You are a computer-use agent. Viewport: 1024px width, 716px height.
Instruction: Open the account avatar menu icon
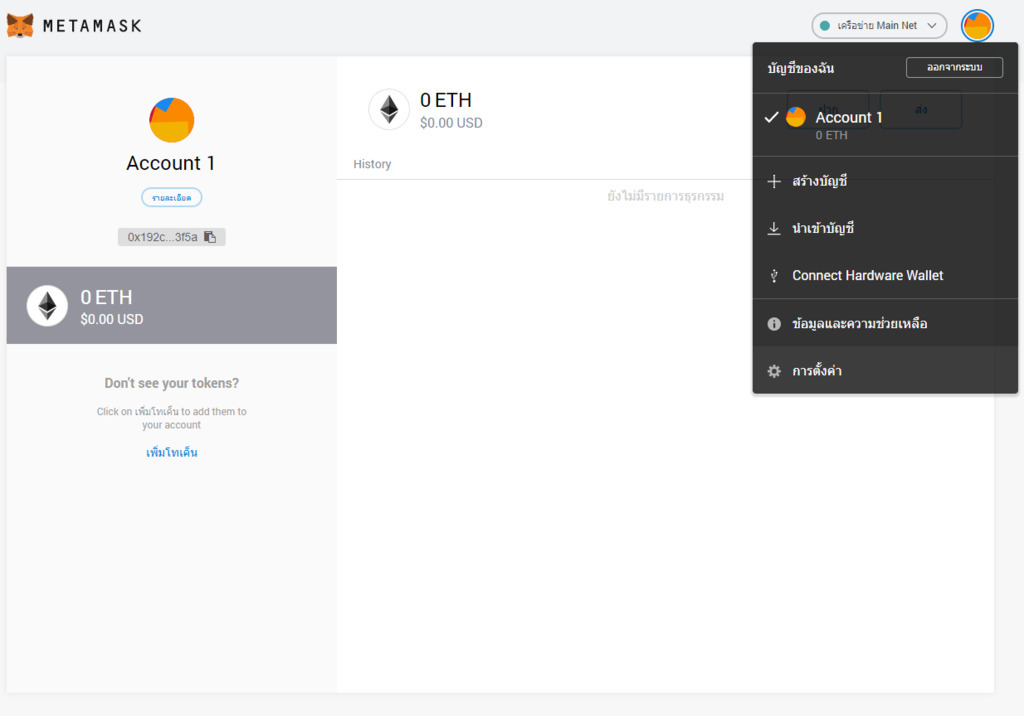[976, 26]
